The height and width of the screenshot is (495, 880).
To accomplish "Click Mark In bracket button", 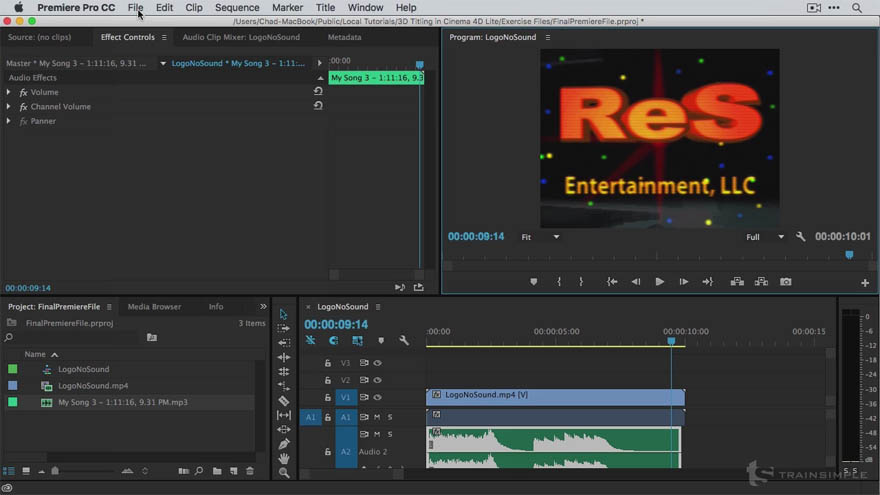I will [x=559, y=282].
